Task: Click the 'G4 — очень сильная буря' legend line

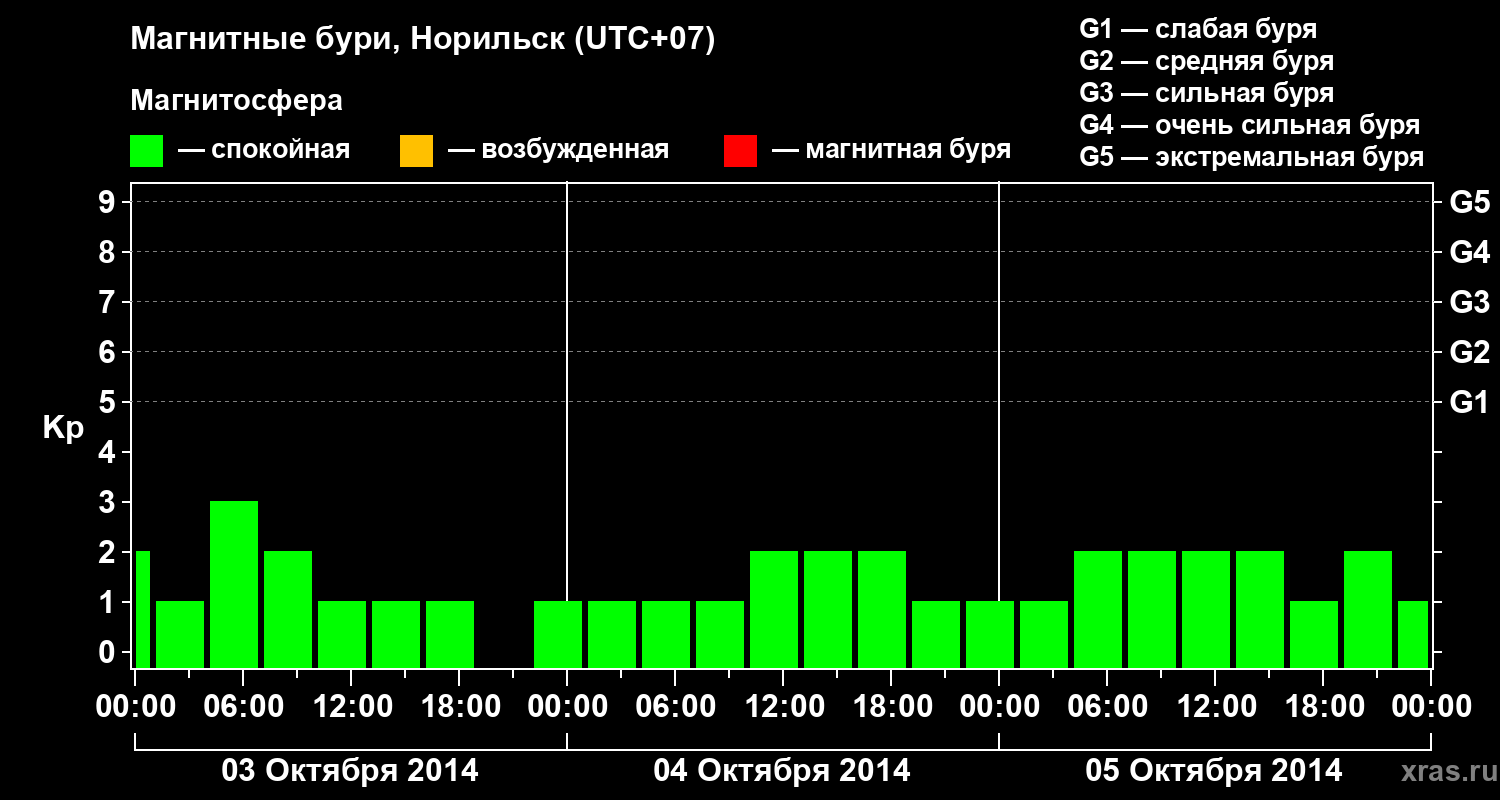Action: [1250, 125]
